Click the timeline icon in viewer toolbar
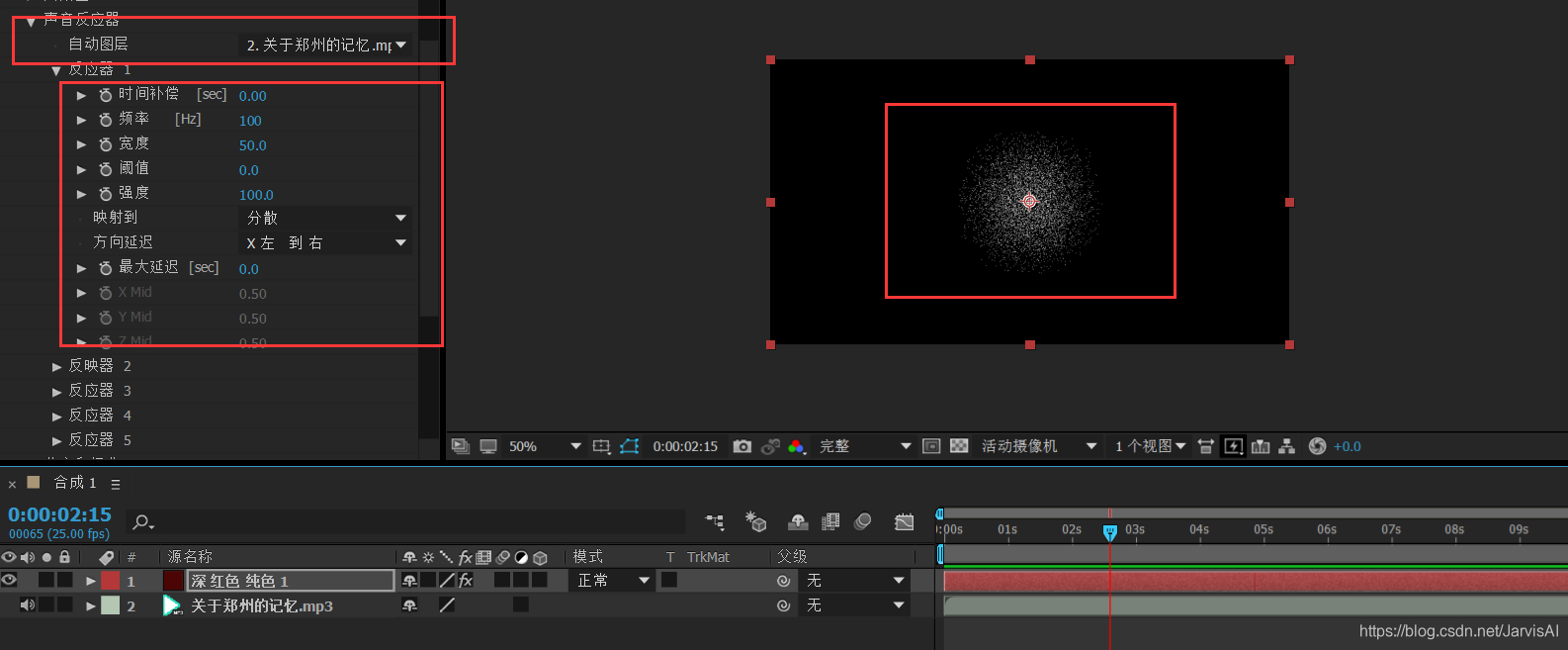Viewport: 1568px width, 650px height. click(x=1261, y=446)
